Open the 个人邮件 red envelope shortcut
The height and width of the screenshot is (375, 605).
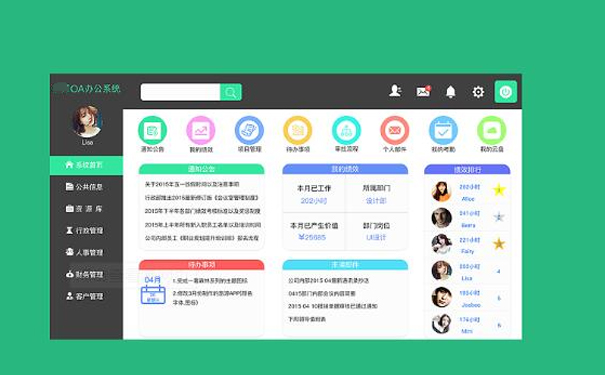click(x=394, y=130)
